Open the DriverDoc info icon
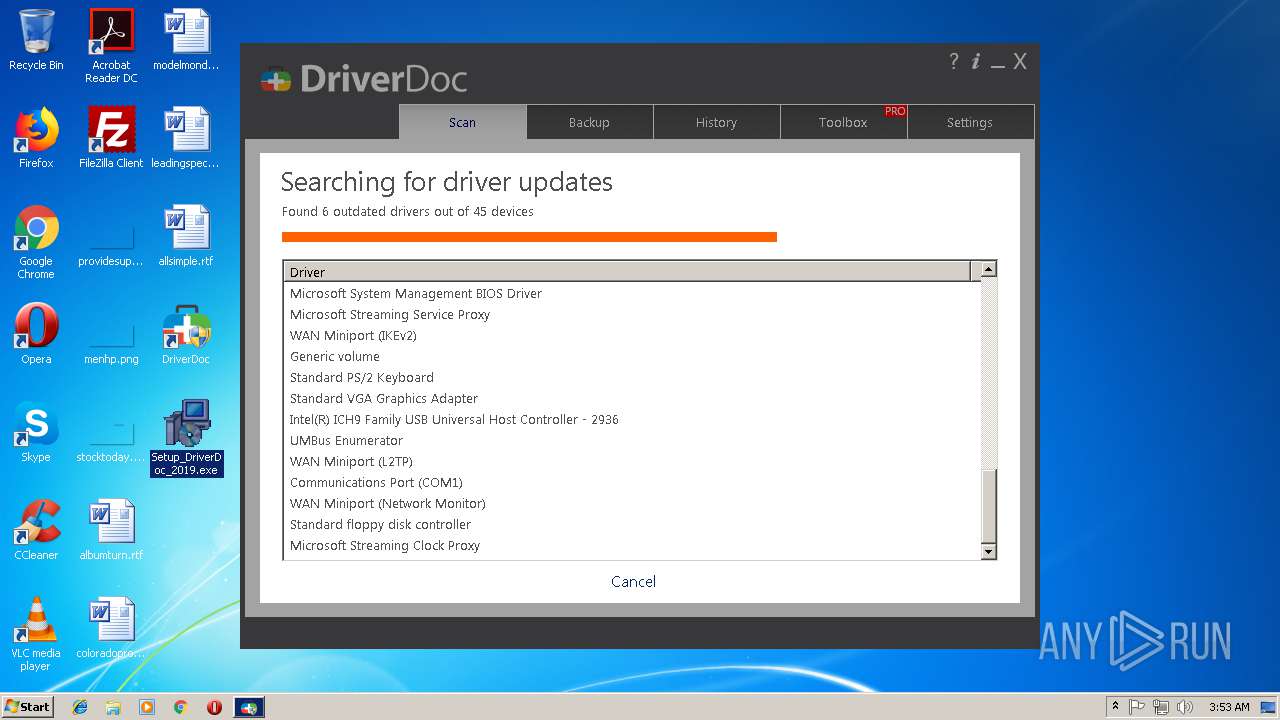 click(976, 61)
